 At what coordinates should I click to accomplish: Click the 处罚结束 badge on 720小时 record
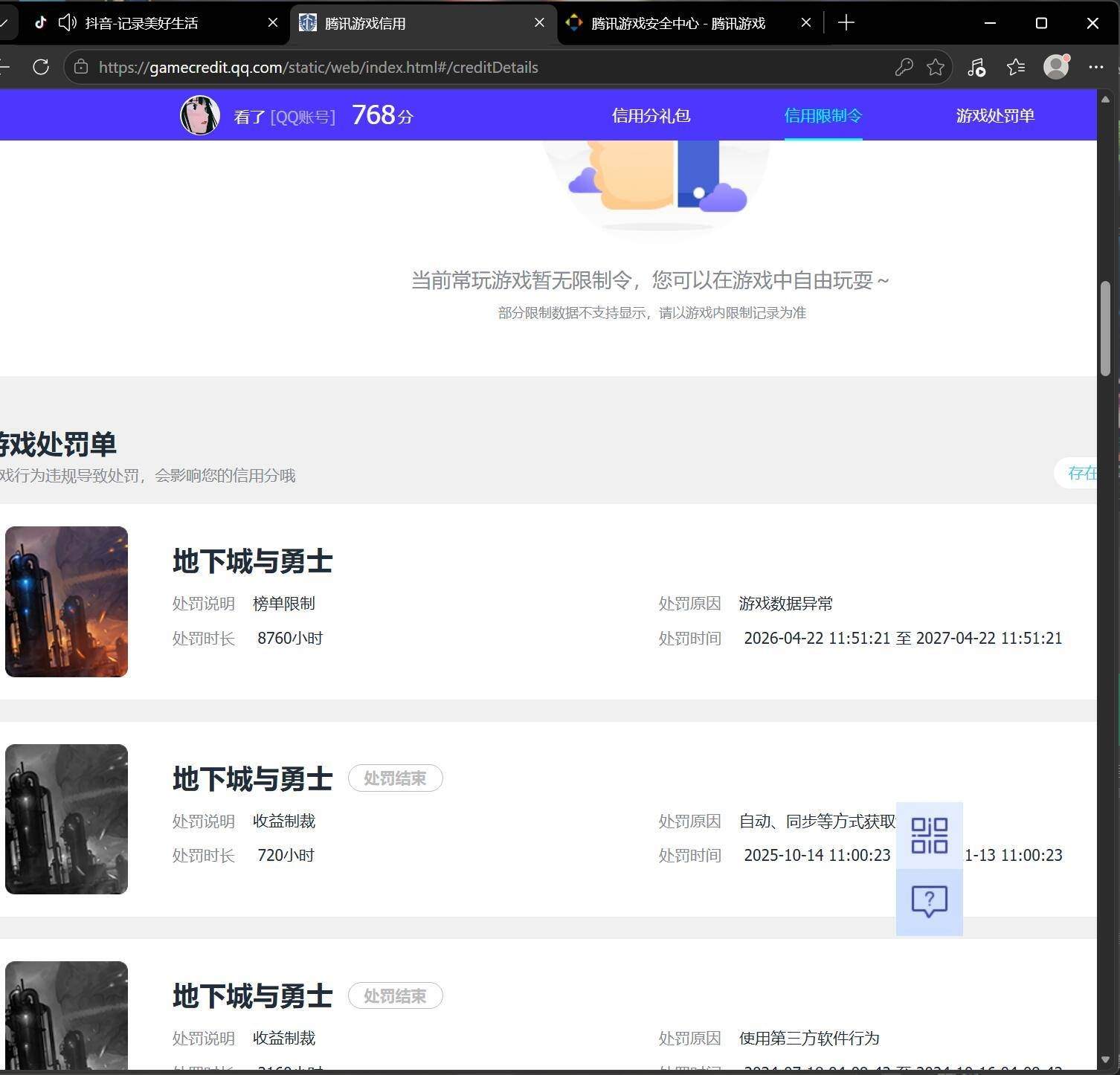coord(396,778)
